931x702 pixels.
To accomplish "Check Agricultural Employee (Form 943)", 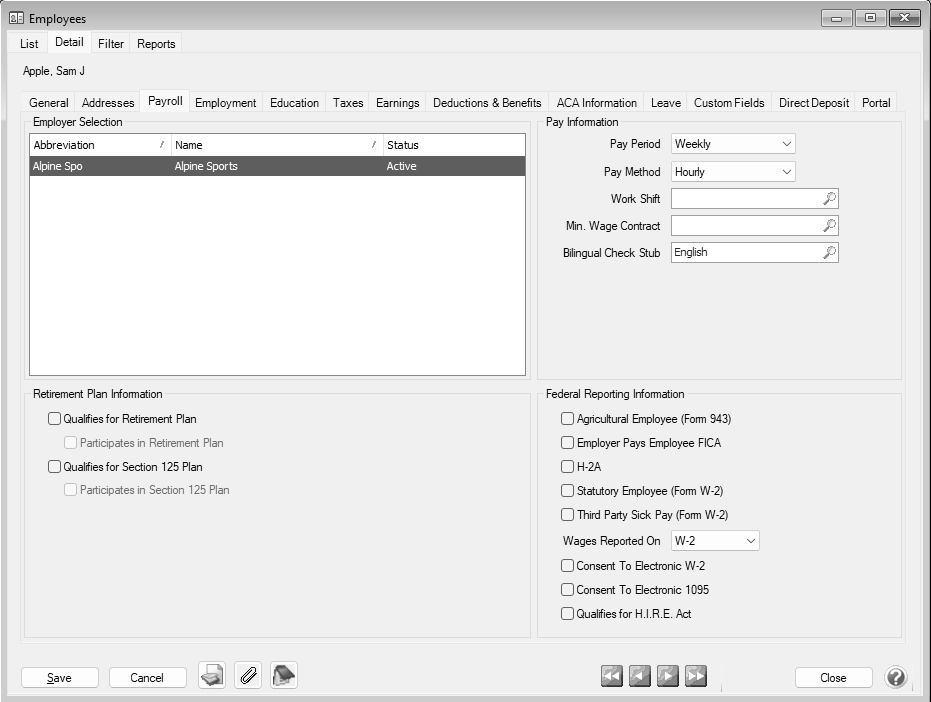I will tap(568, 419).
